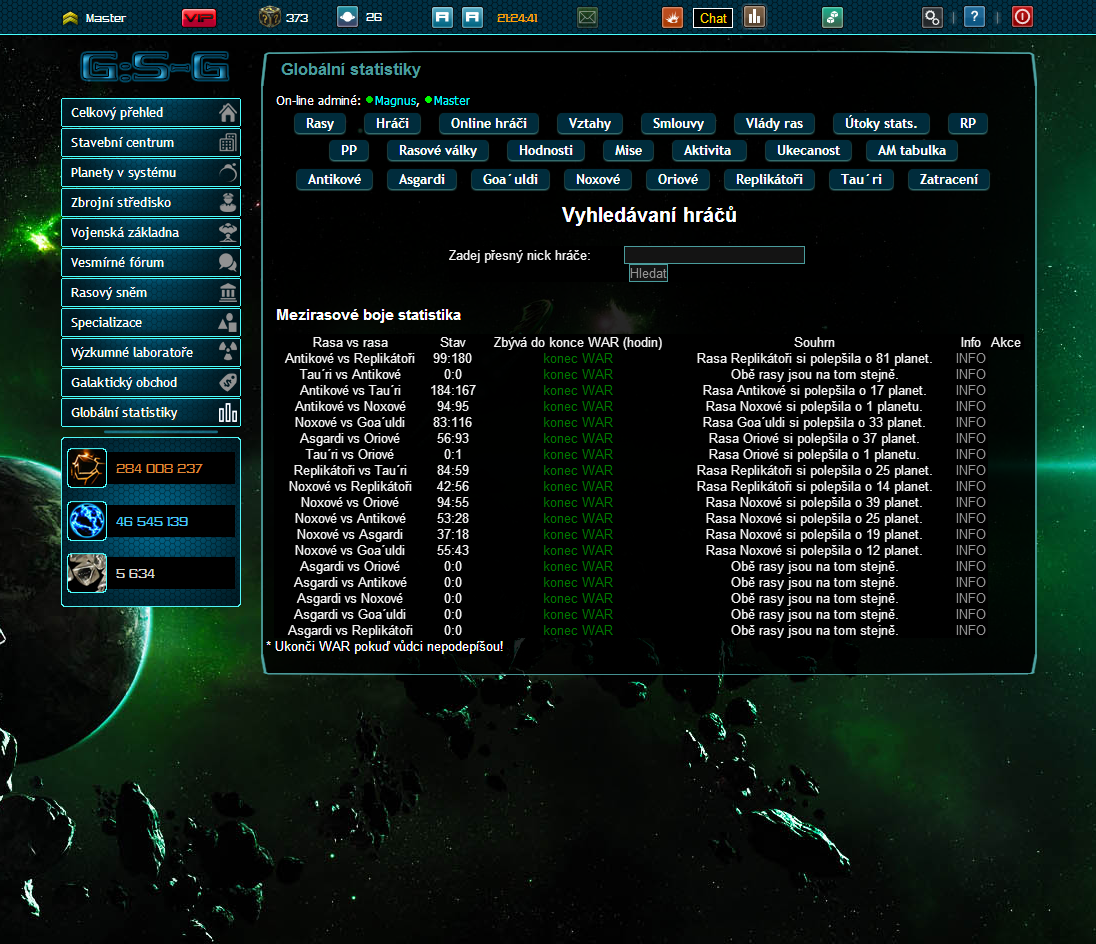Click the red power logout icon
The width and height of the screenshot is (1096, 944).
tap(1022, 17)
